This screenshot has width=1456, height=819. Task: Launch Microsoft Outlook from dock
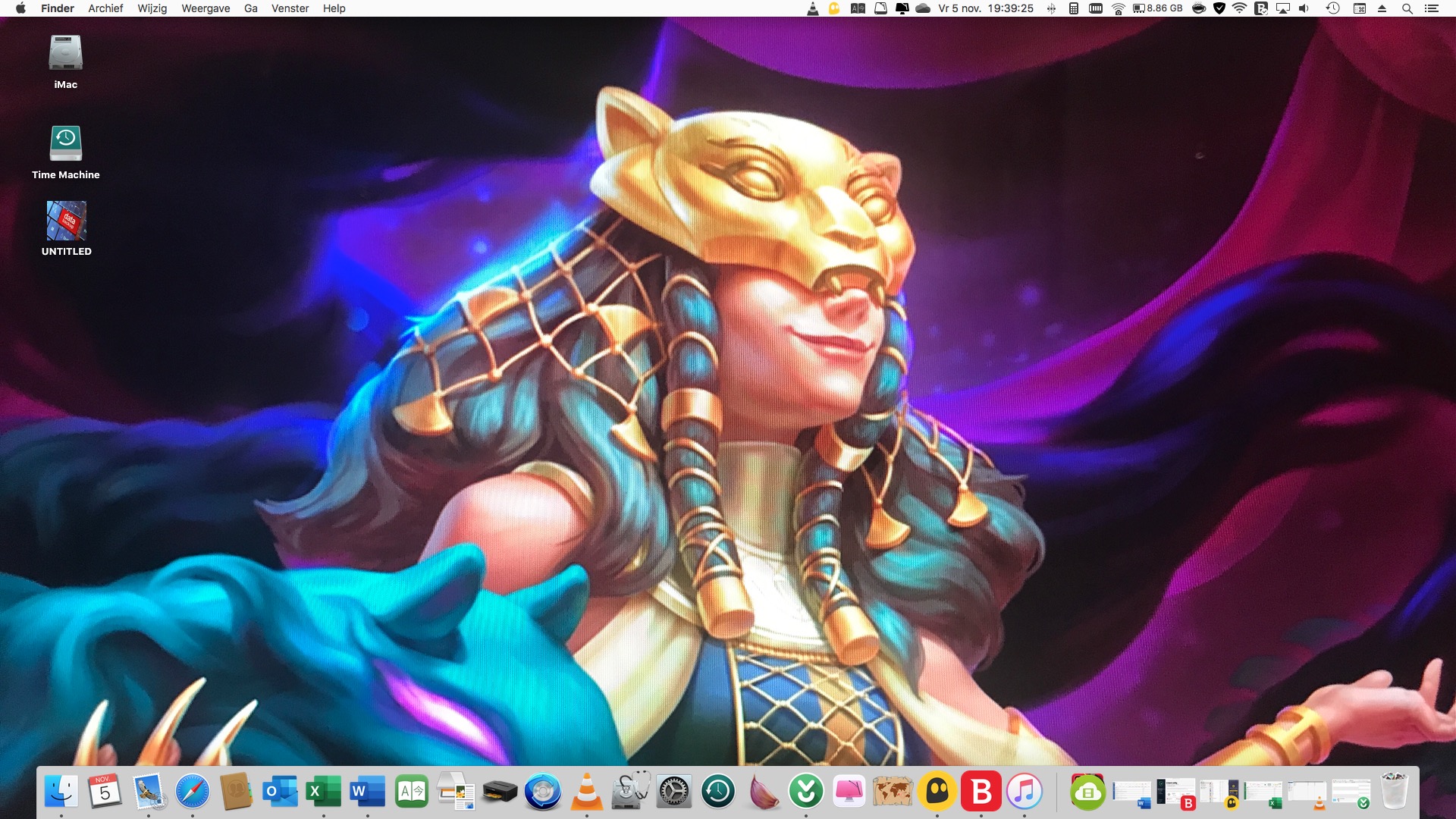click(280, 792)
